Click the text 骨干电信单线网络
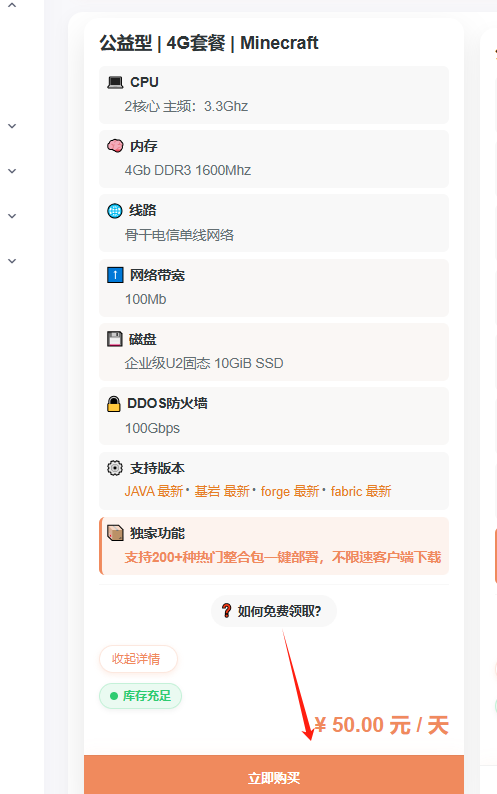The width and height of the screenshot is (497, 794). click(179, 235)
